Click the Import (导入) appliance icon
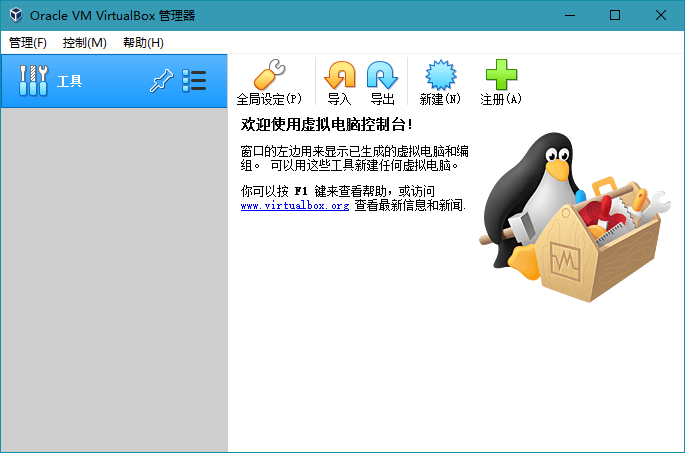This screenshot has height=453, width=685. (340, 78)
